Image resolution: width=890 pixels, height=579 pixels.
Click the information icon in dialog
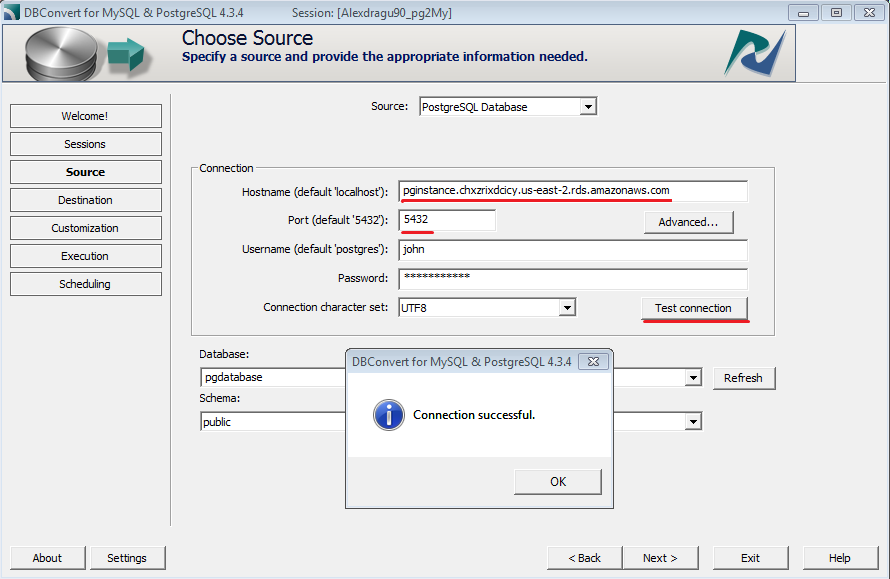click(389, 415)
